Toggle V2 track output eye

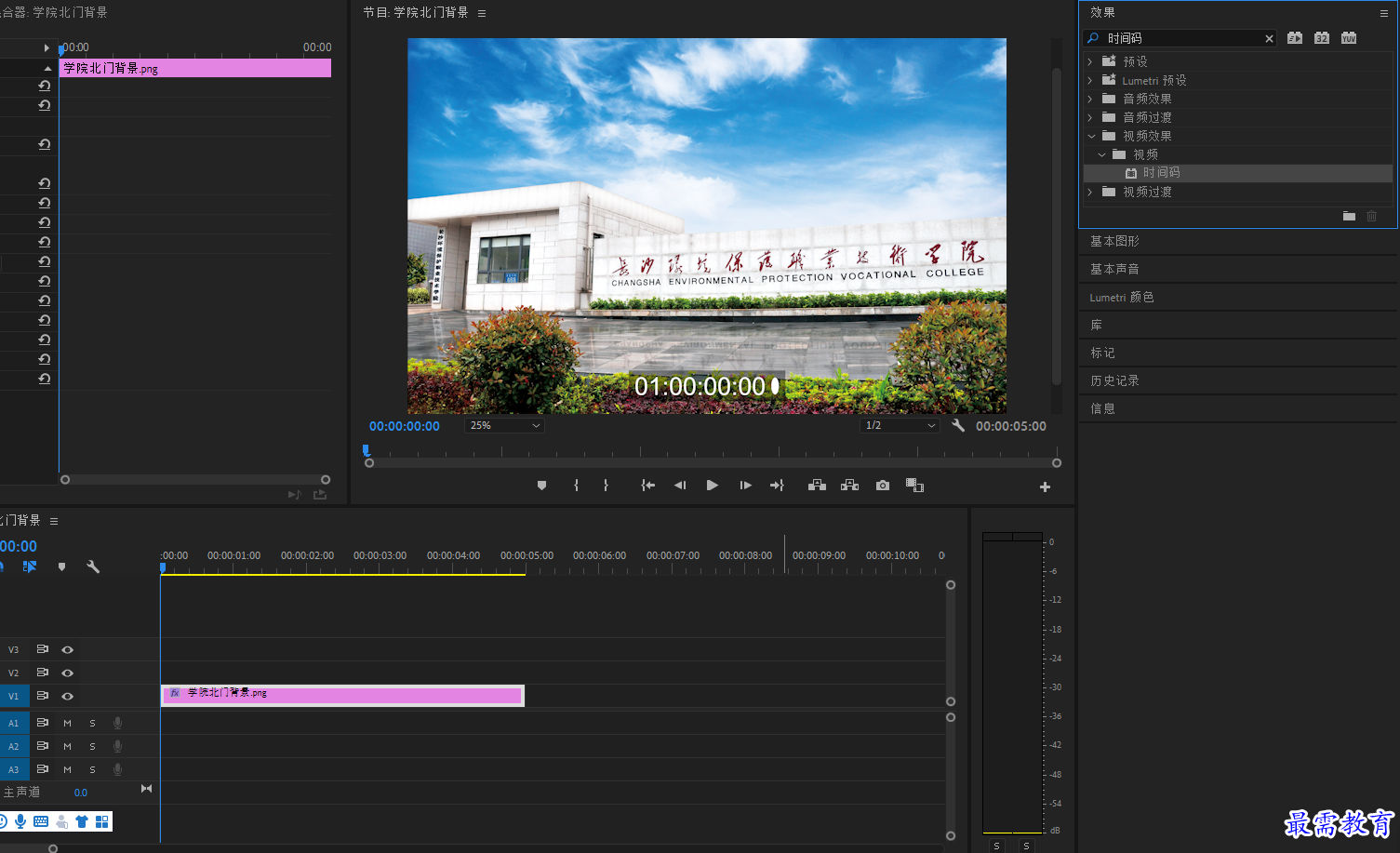click(x=67, y=673)
